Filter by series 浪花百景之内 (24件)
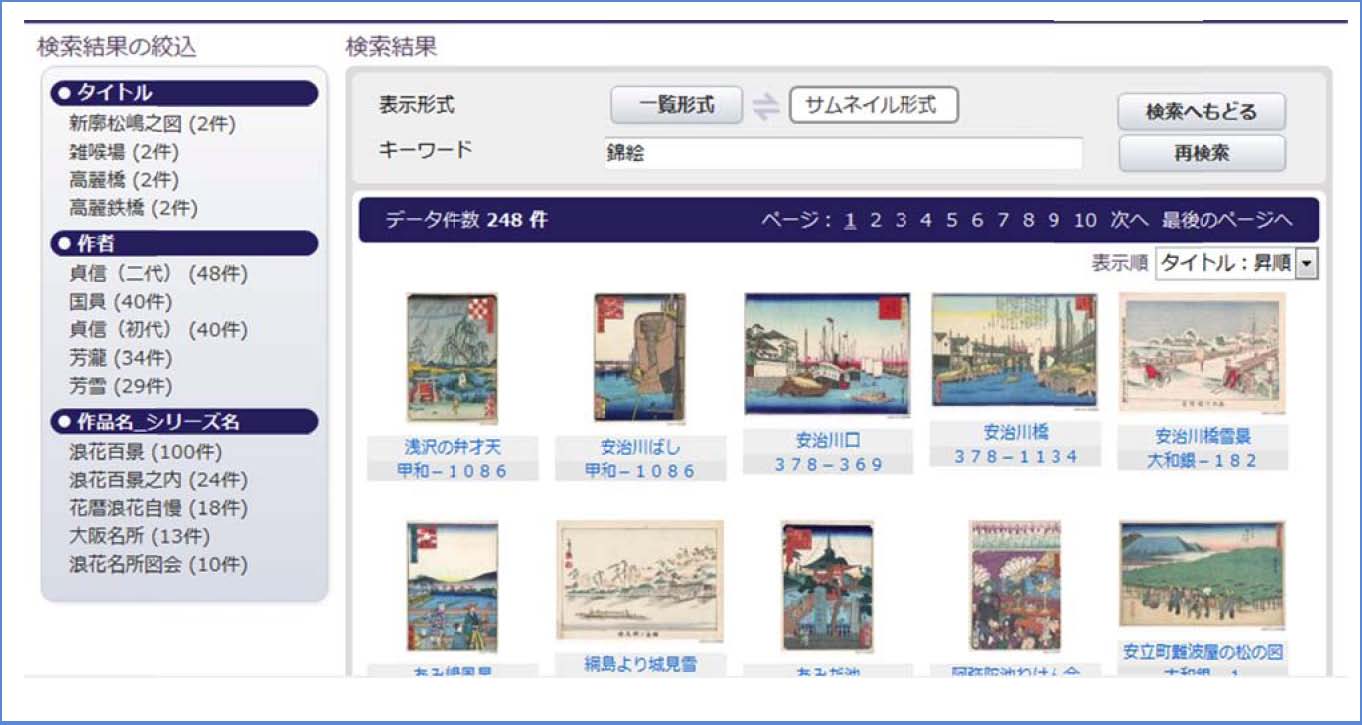This screenshot has height=725, width=1362. coord(158,480)
